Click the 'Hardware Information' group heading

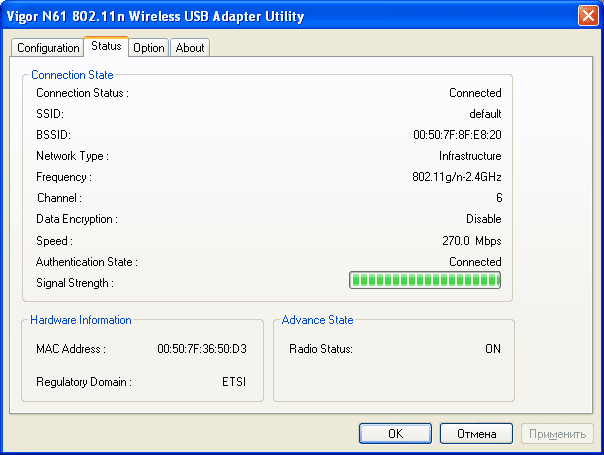pos(81,320)
